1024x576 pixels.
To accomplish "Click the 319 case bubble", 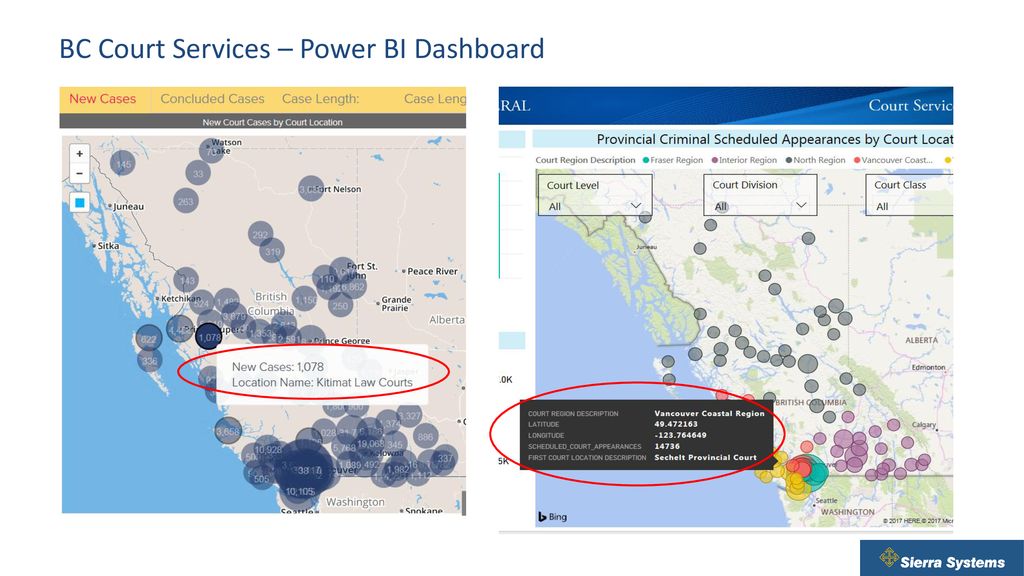I will click(272, 251).
